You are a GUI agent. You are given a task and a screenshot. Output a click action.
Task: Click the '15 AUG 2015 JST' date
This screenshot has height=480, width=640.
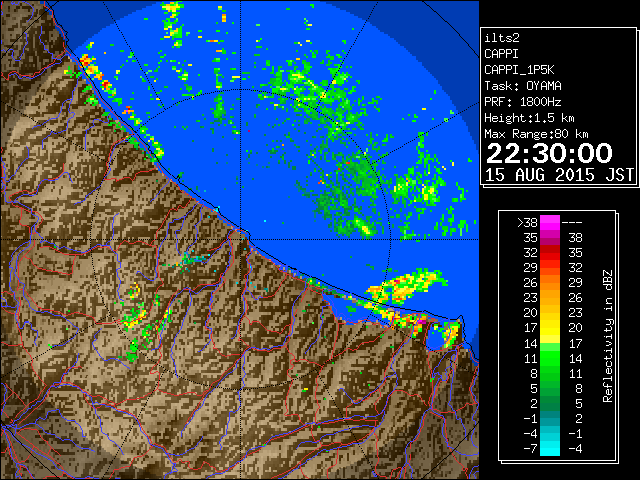pos(559,175)
